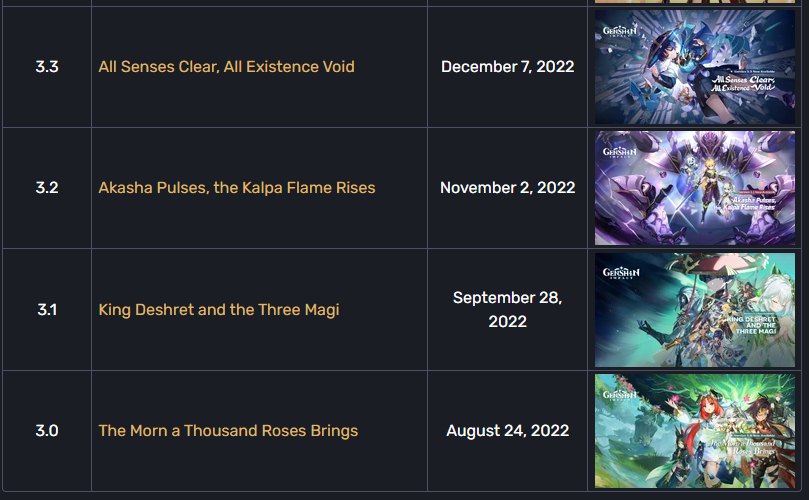View version 3.3 splash art thumbnail
The height and width of the screenshot is (500, 809).
coord(694,67)
